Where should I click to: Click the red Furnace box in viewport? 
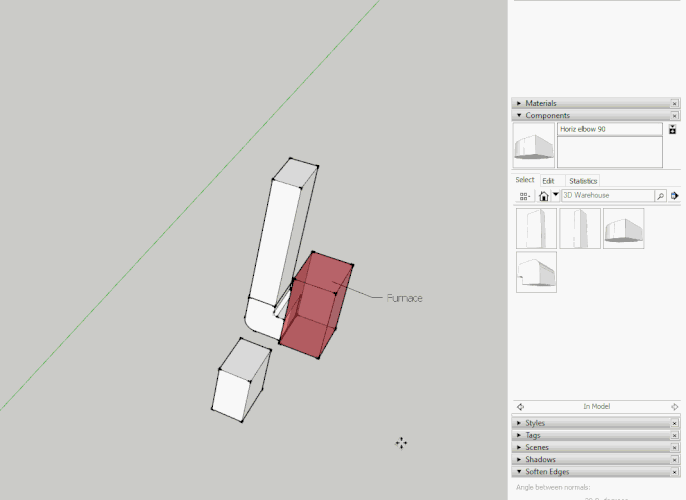[x=317, y=306]
